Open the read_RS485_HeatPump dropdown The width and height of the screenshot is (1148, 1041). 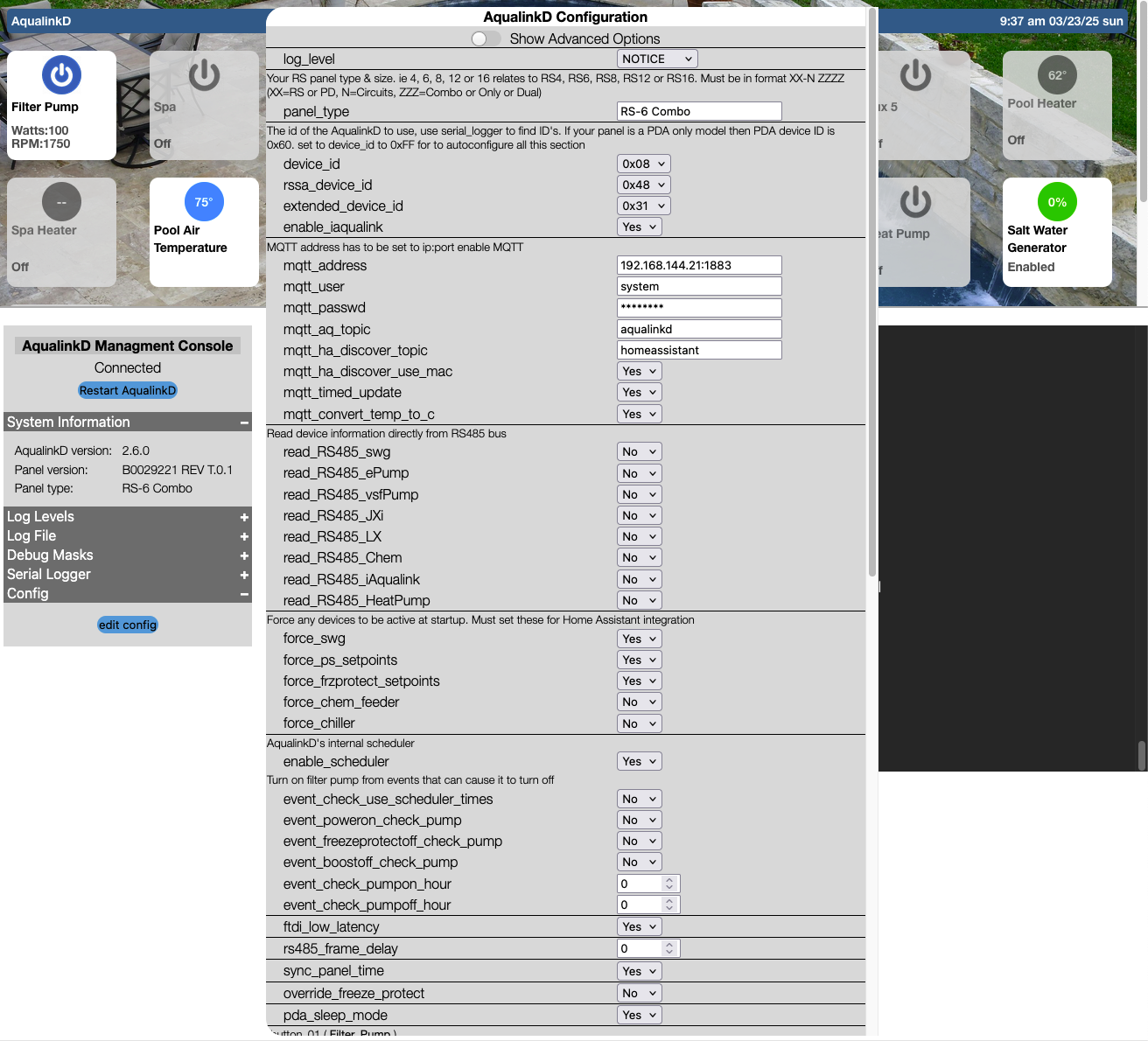tap(639, 600)
